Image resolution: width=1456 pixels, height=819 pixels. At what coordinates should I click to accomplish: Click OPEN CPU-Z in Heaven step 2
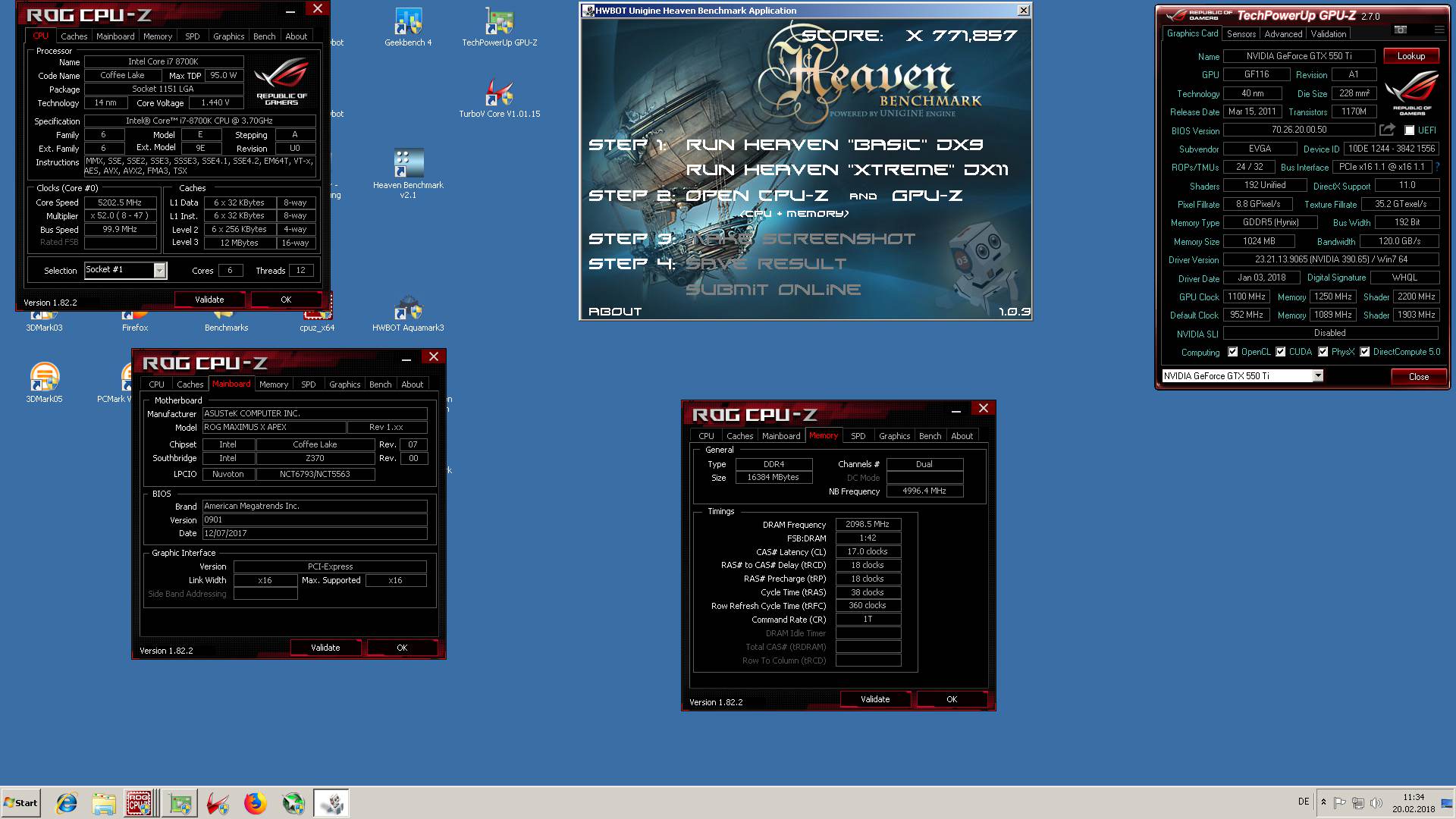(757, 196)
